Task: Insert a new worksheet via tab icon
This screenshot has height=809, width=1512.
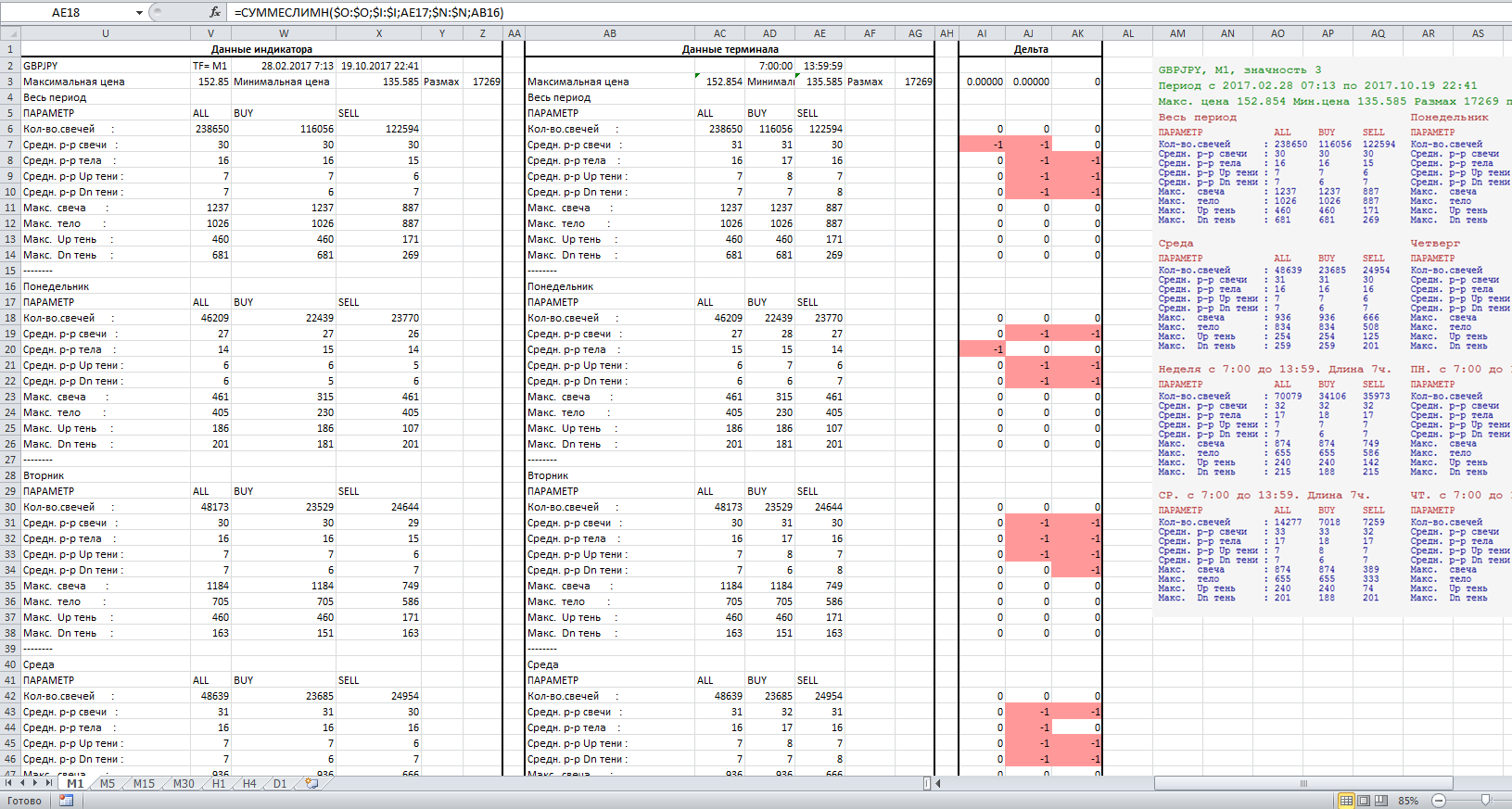Action: click(x=311, y=784)
